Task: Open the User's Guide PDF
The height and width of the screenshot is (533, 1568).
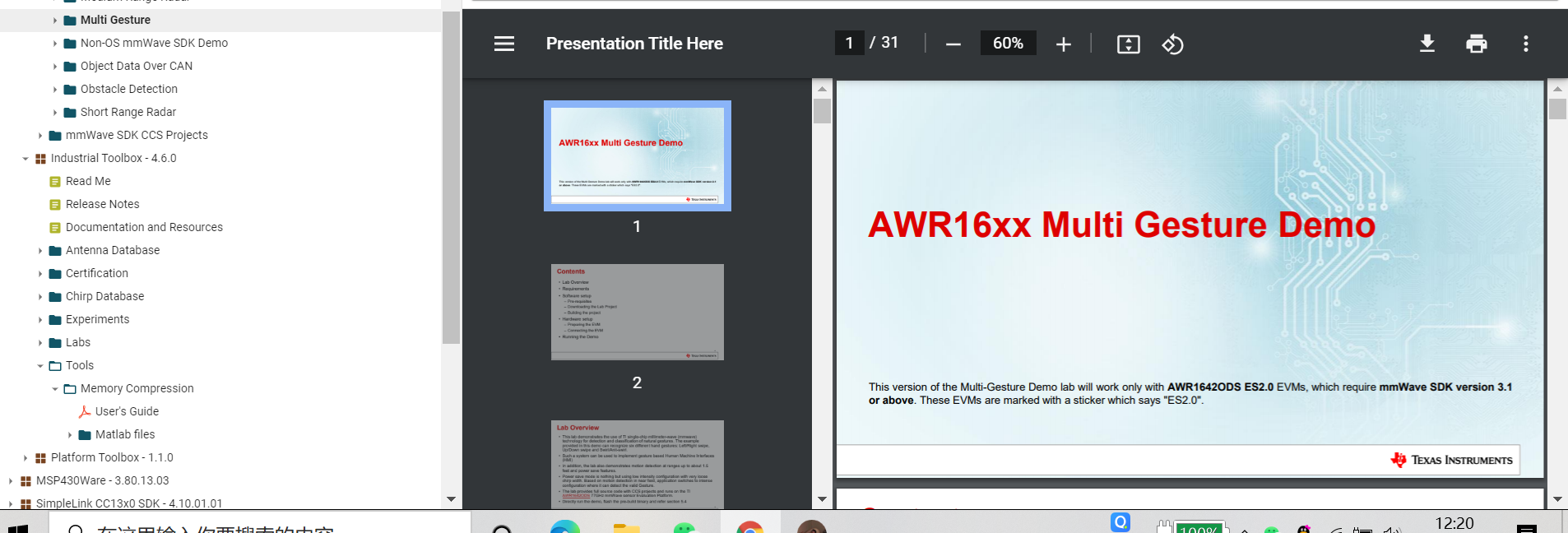Action: tap(127, 411)
